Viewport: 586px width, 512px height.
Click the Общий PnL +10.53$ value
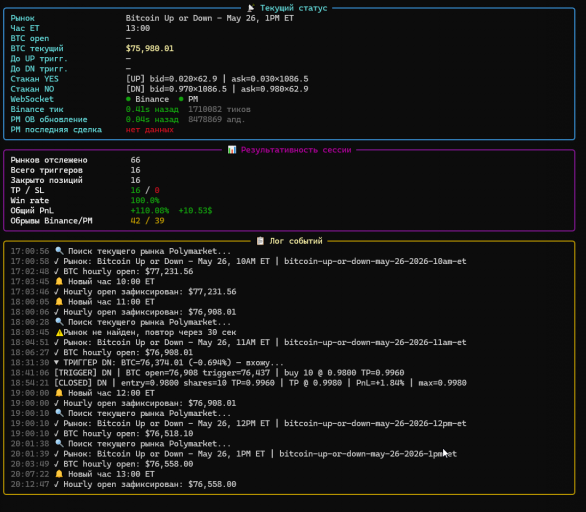tap(195, 211)
